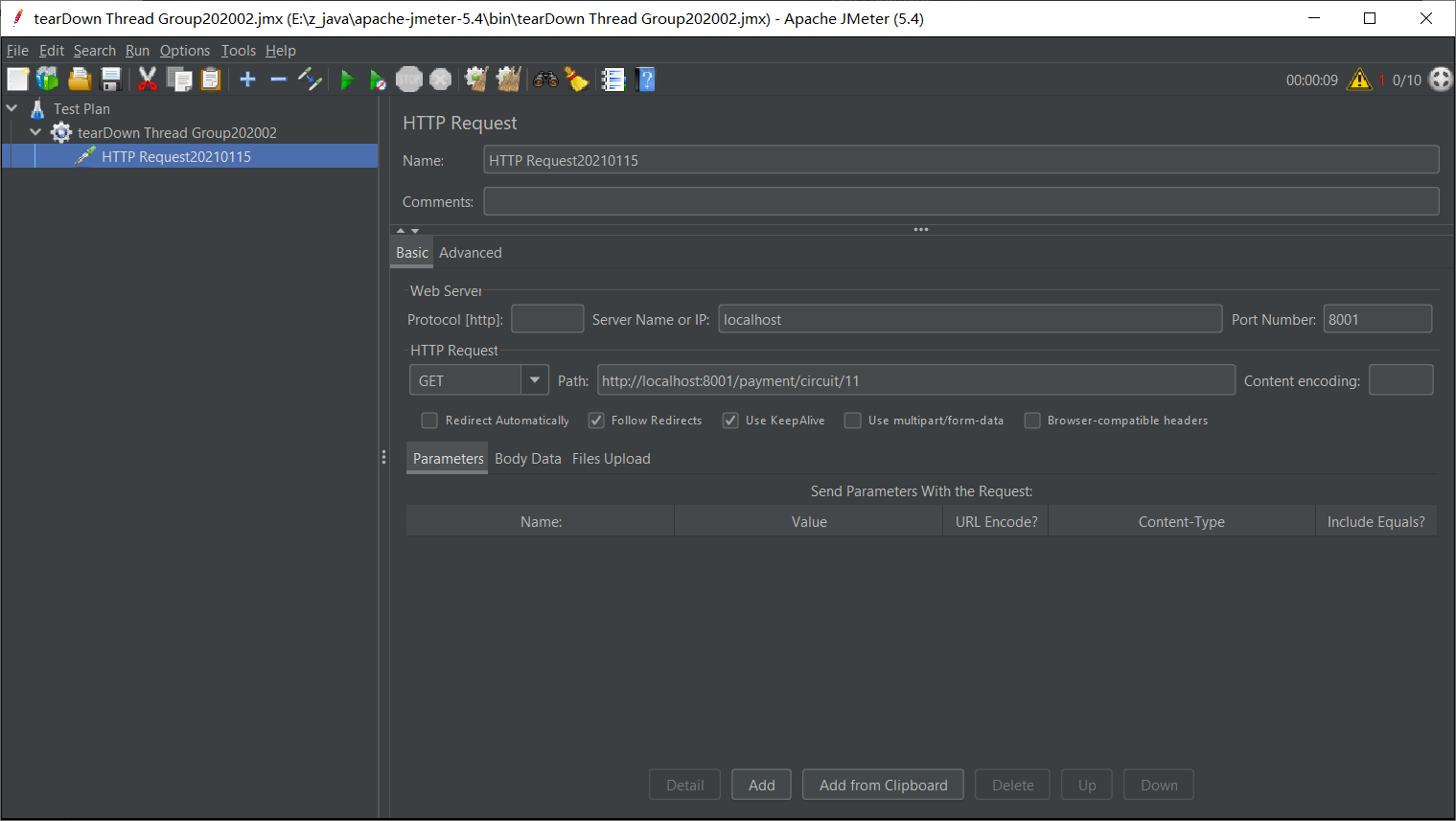Open the Function Helper dialog icon
The height and width of the screenshot is (821, 1456).
[613, 80]
